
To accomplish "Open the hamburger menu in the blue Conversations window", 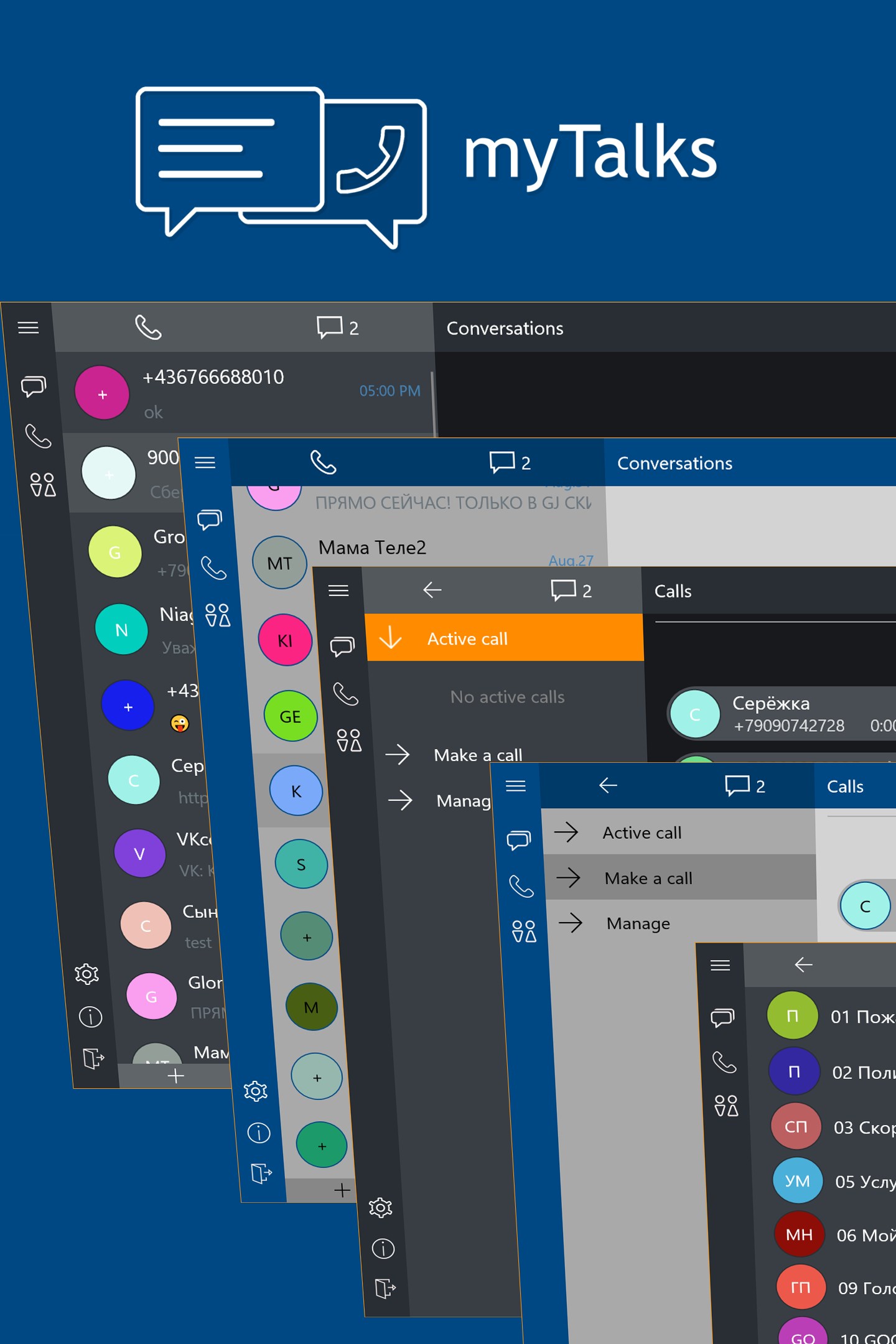I will point(205,462).
